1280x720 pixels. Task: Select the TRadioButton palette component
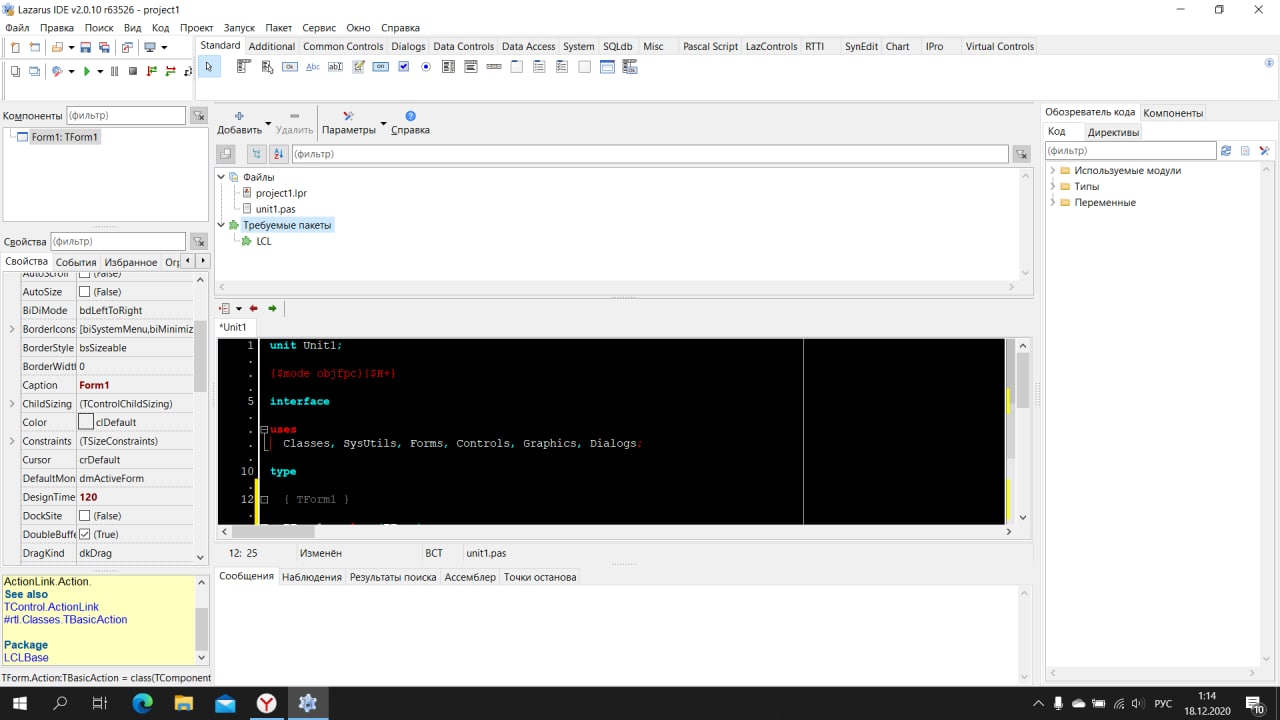426,67
